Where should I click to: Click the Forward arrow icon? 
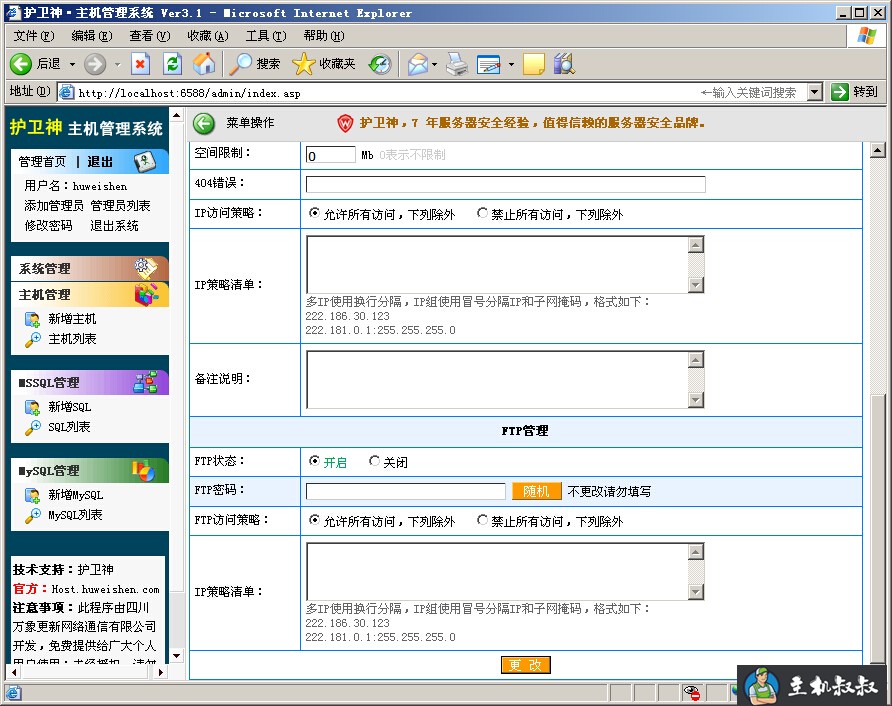pyautogui.click(x=95, y=64)
